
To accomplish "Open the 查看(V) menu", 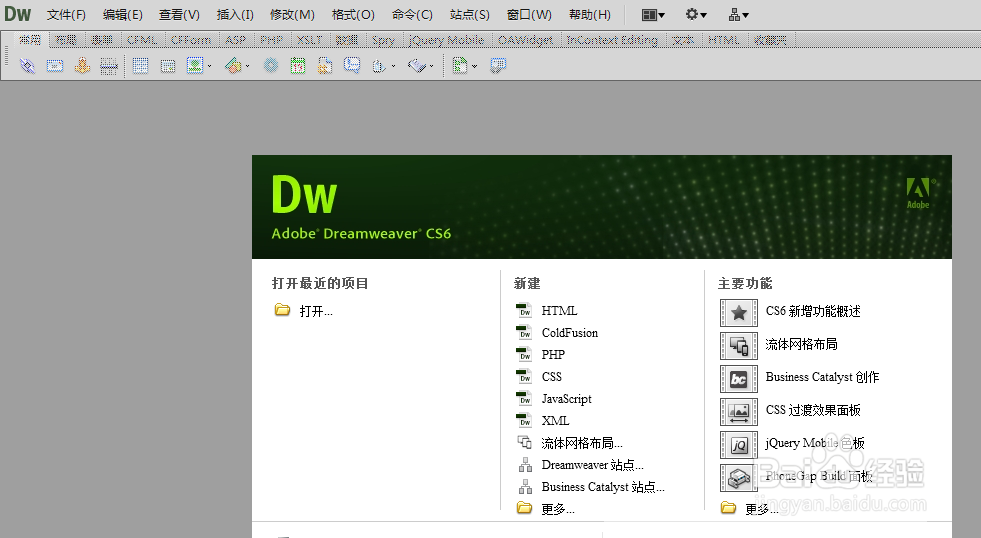I will pos(179,14).
